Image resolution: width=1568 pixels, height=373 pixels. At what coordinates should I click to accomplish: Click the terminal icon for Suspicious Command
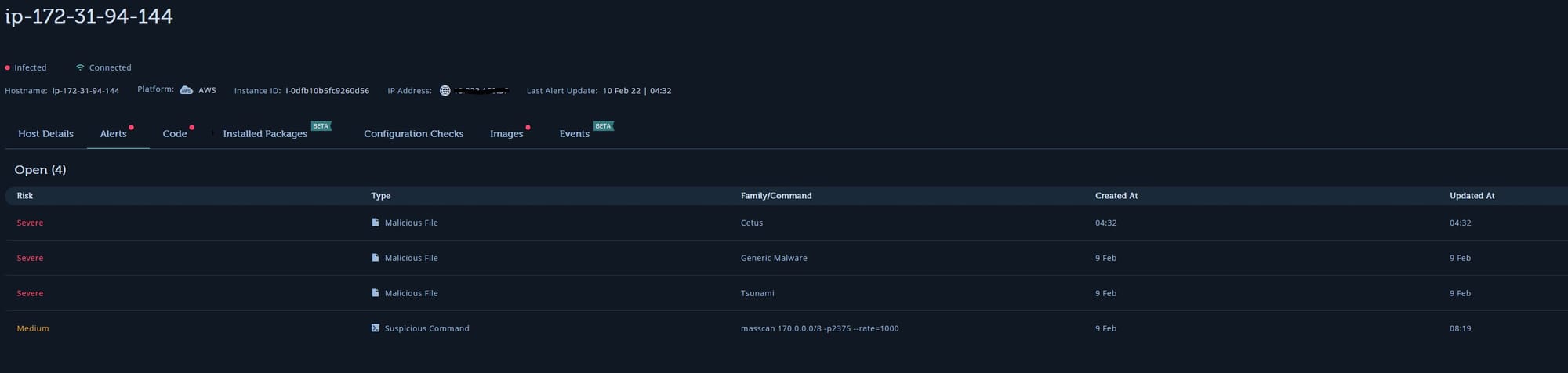[x=376, y=328]
